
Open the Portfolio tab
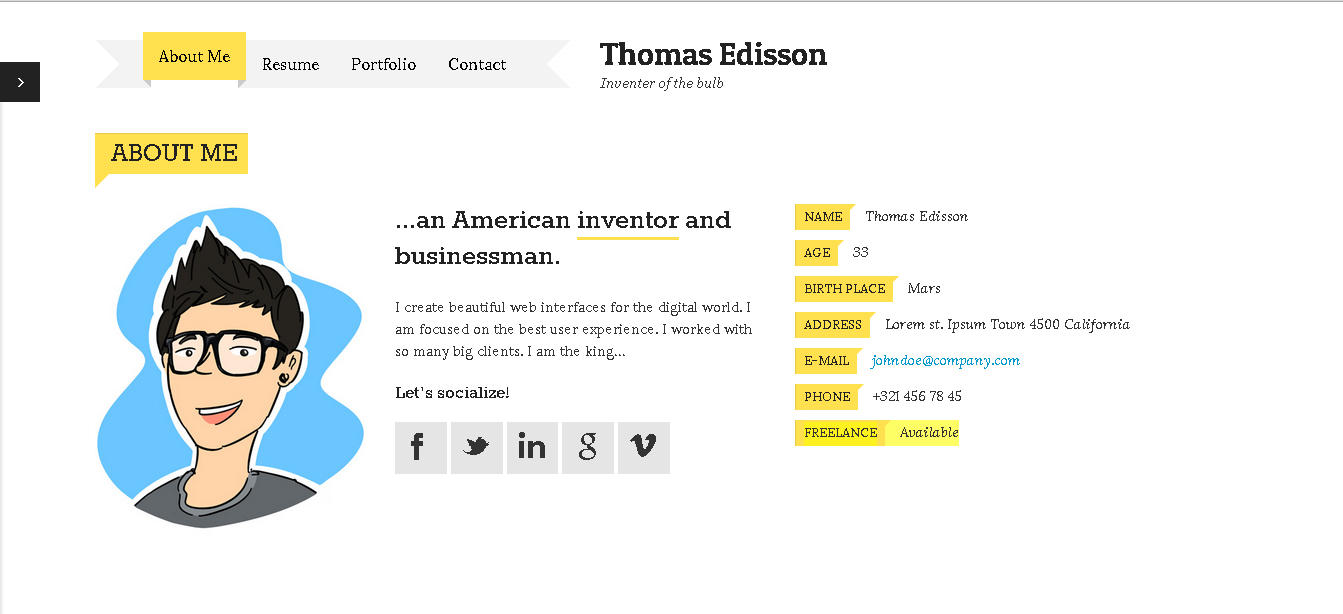(383, 65)
